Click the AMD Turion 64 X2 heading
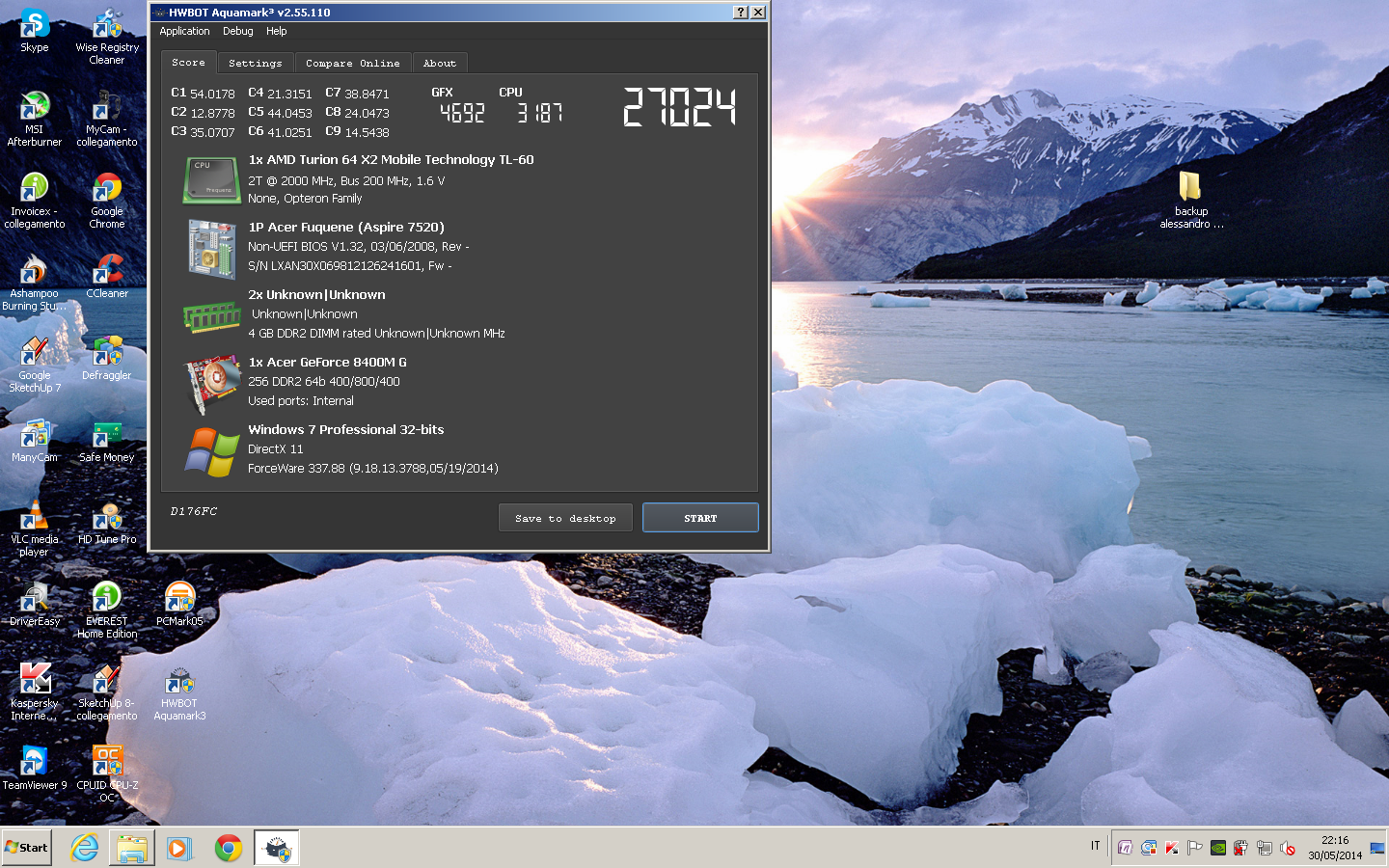The image size is (1389, 868). [x=391, y=160]
